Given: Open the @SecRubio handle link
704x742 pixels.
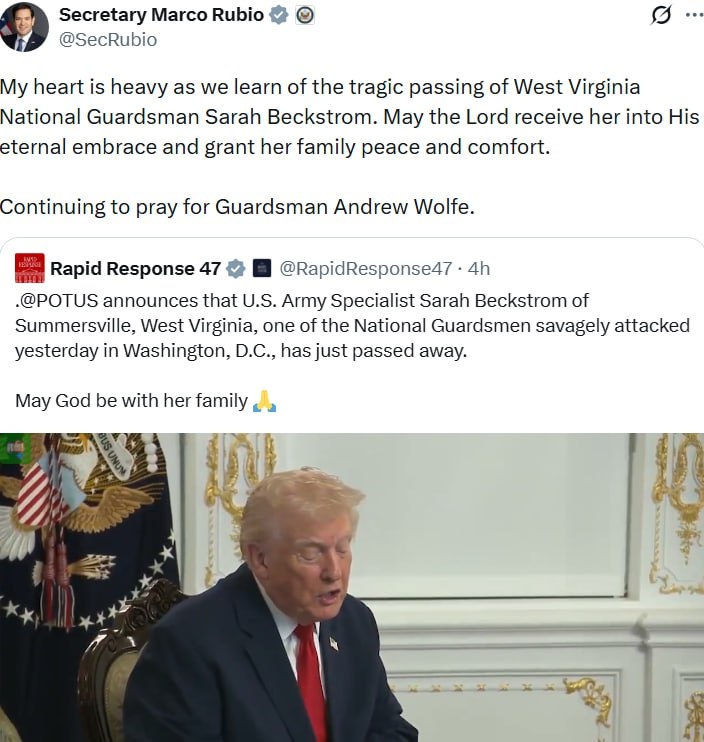Looking at the screenshot, I should (108, 40).
